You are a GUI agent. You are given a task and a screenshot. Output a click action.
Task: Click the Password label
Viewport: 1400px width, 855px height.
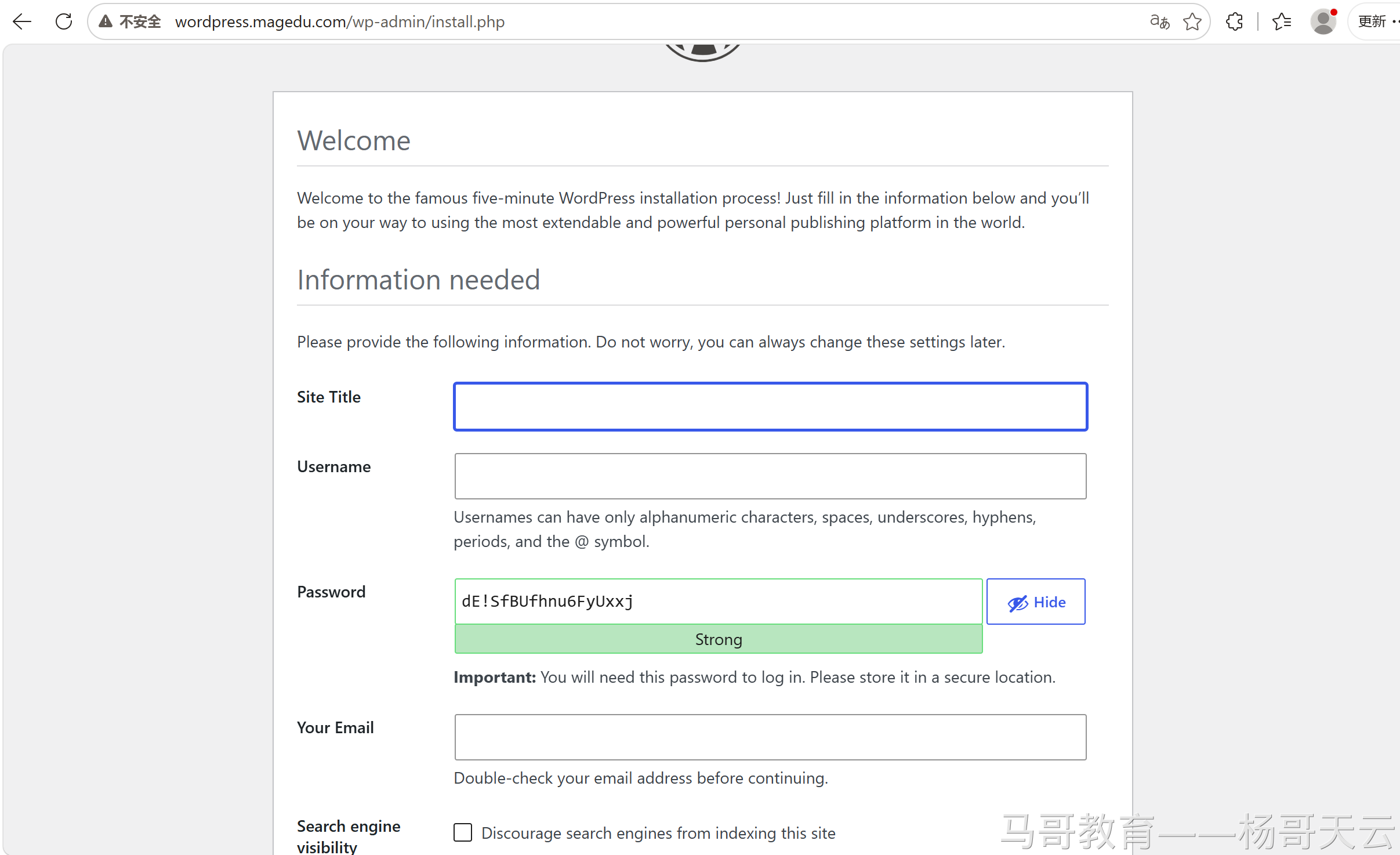331,592
